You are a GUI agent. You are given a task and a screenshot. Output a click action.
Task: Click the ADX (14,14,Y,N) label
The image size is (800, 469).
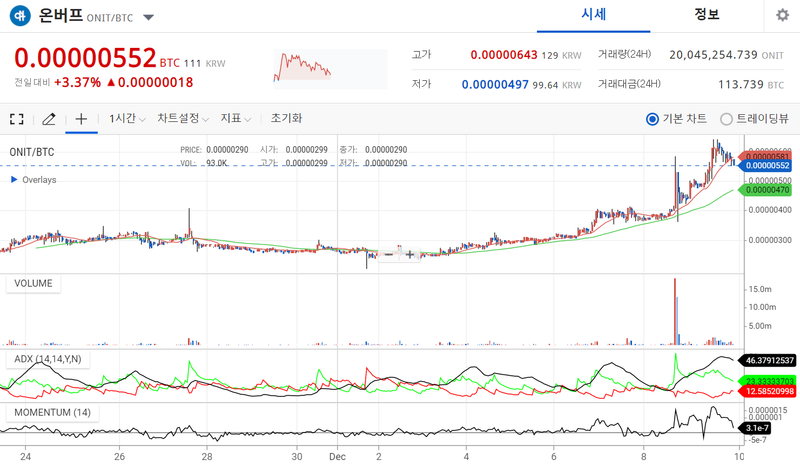[47, 359]
